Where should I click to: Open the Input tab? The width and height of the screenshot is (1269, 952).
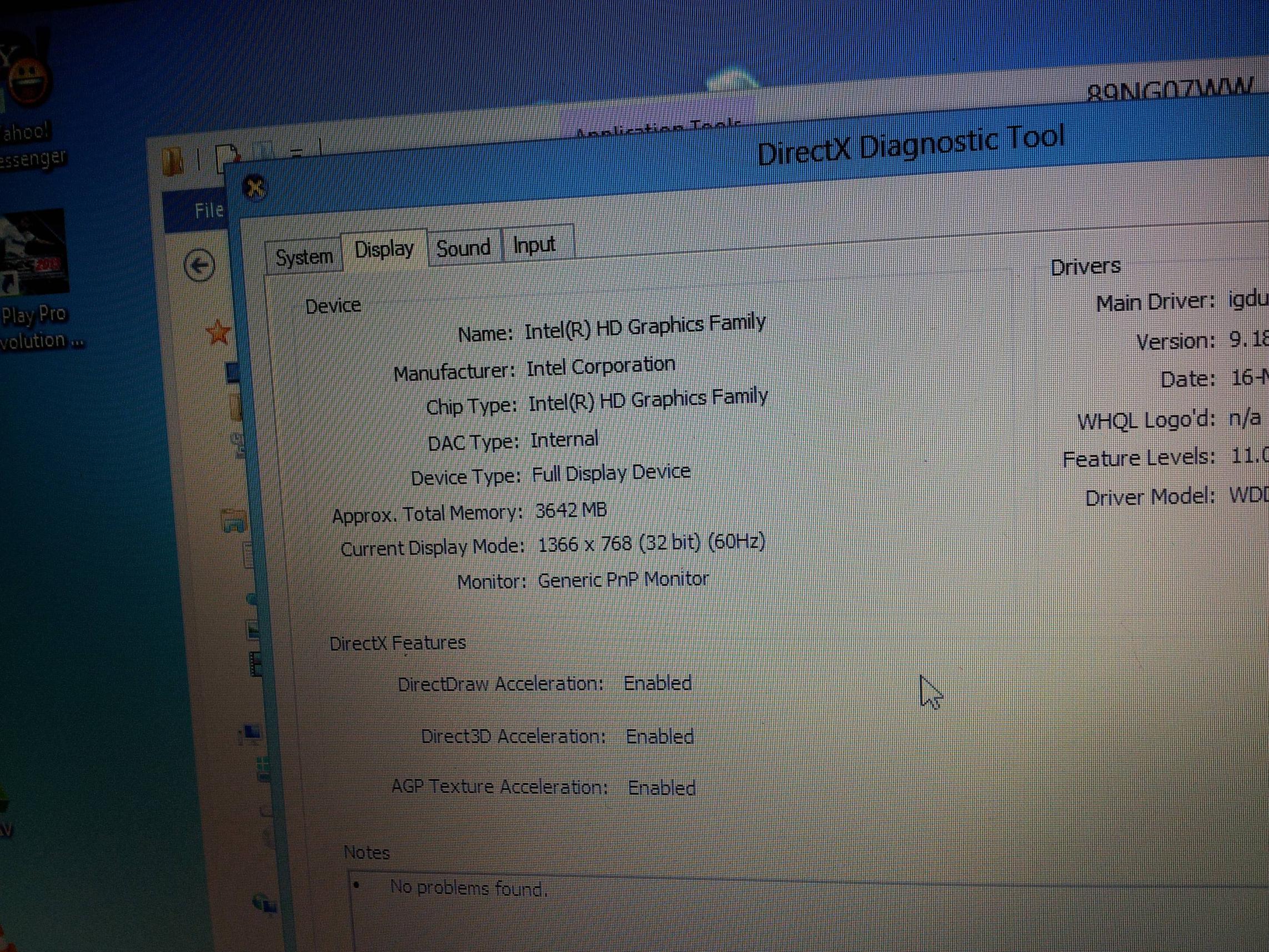pos(534,245)
